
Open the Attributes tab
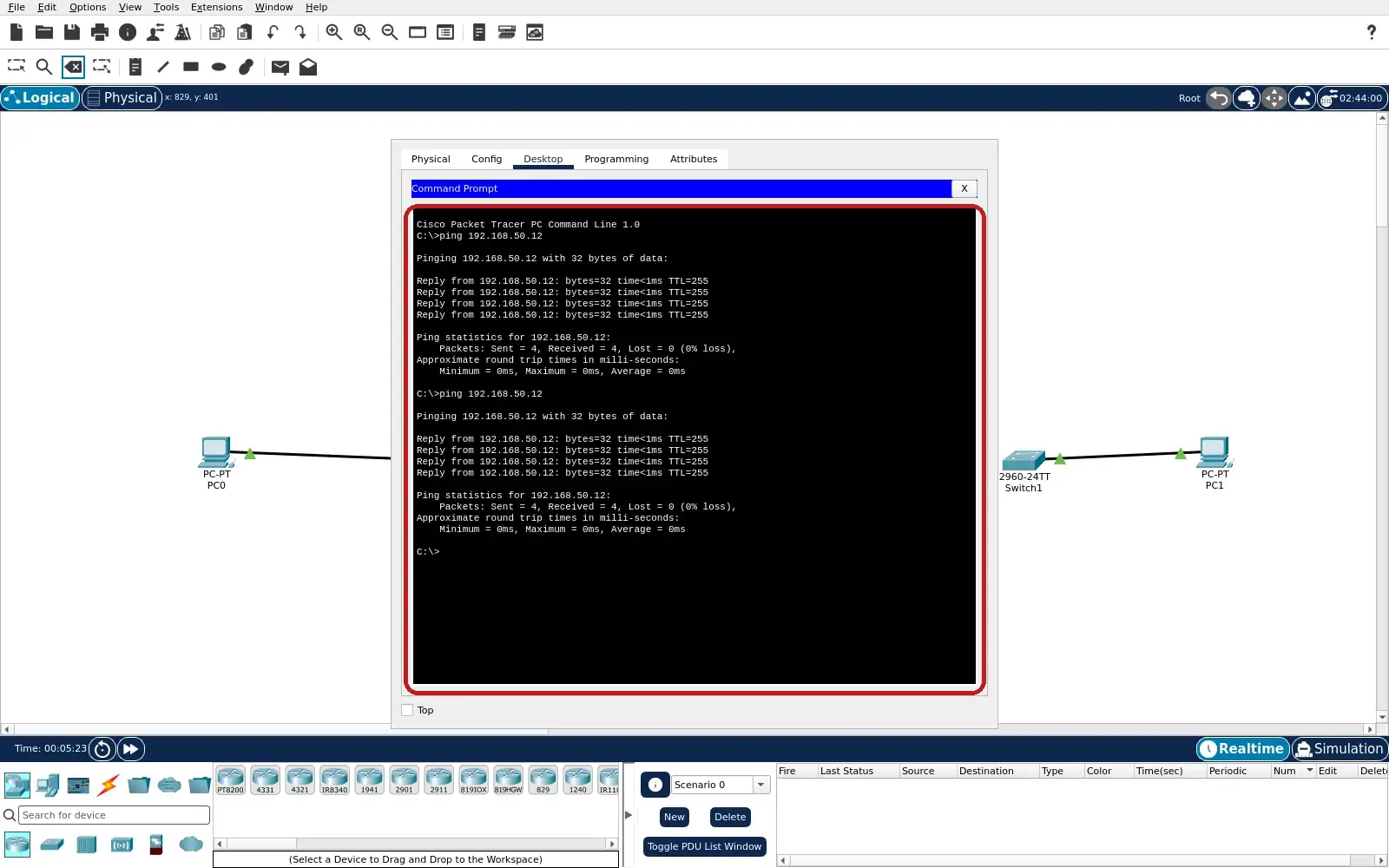[694, 159]
